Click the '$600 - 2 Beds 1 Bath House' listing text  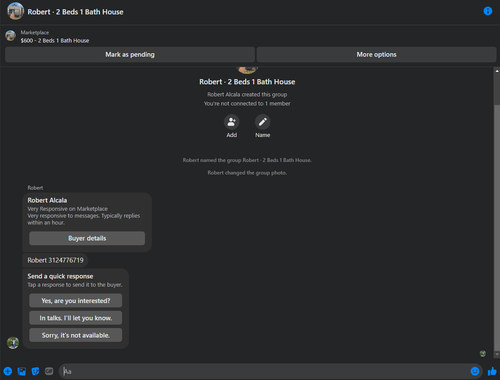tap(55, 41)
